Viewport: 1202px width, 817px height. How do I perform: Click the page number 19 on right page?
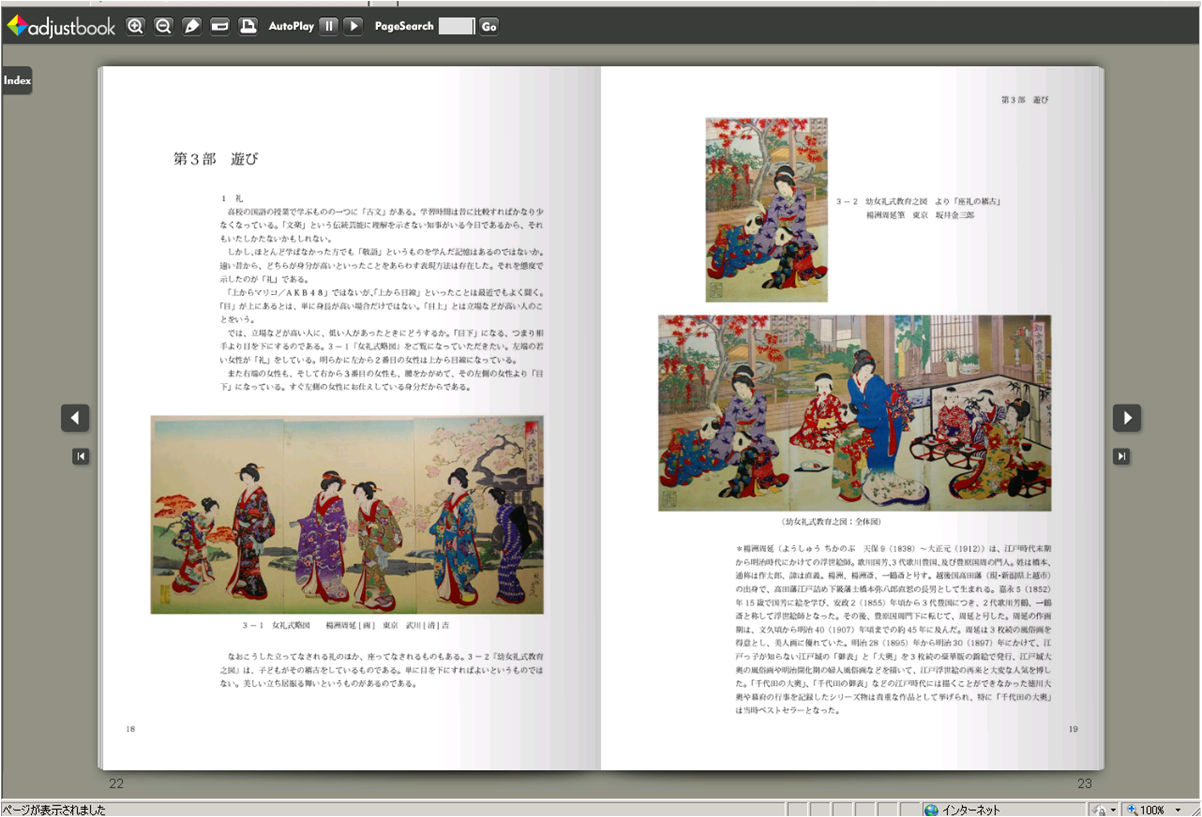(1073, 729)
